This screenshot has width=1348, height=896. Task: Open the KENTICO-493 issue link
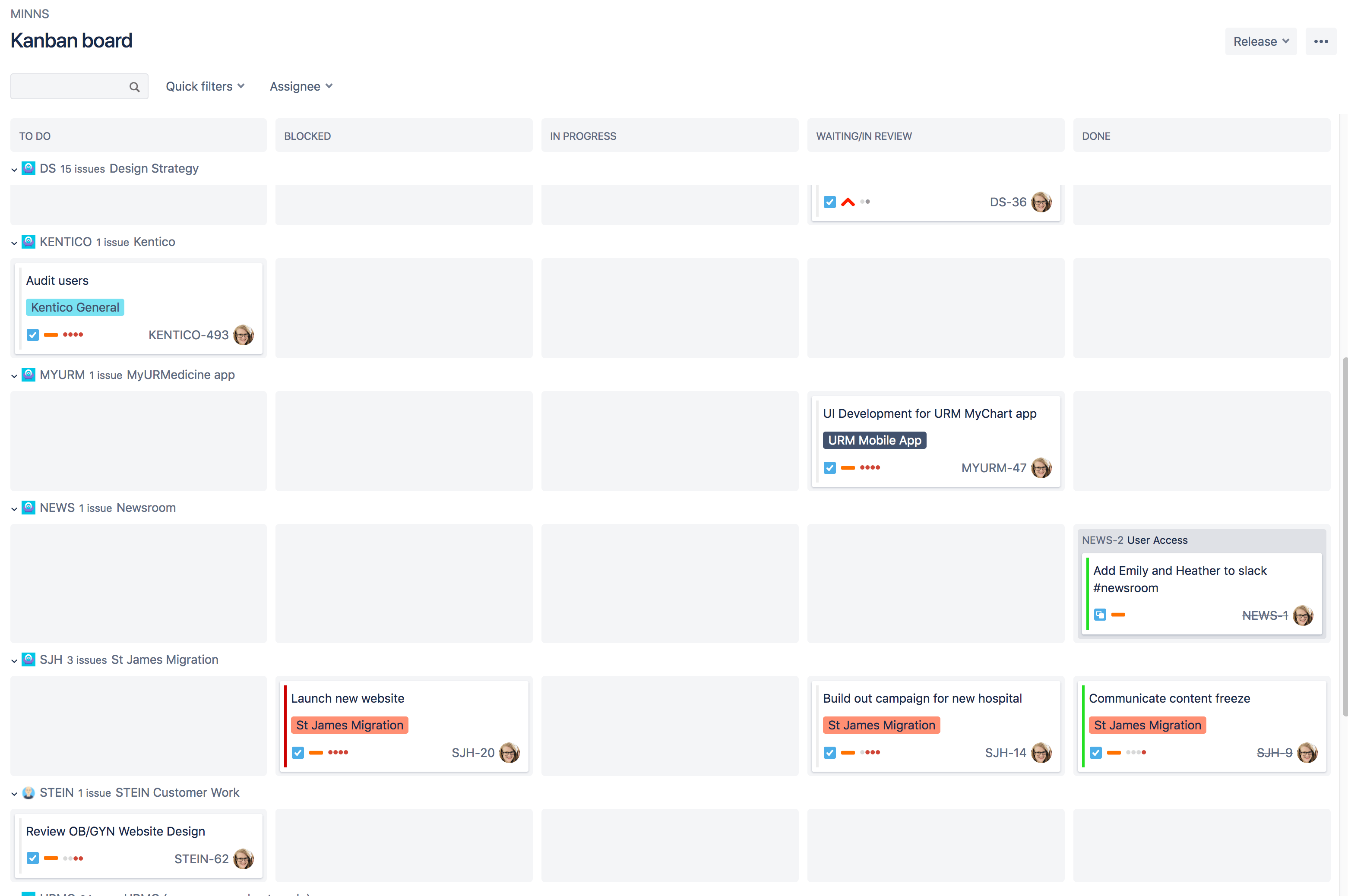pos(188,334)
